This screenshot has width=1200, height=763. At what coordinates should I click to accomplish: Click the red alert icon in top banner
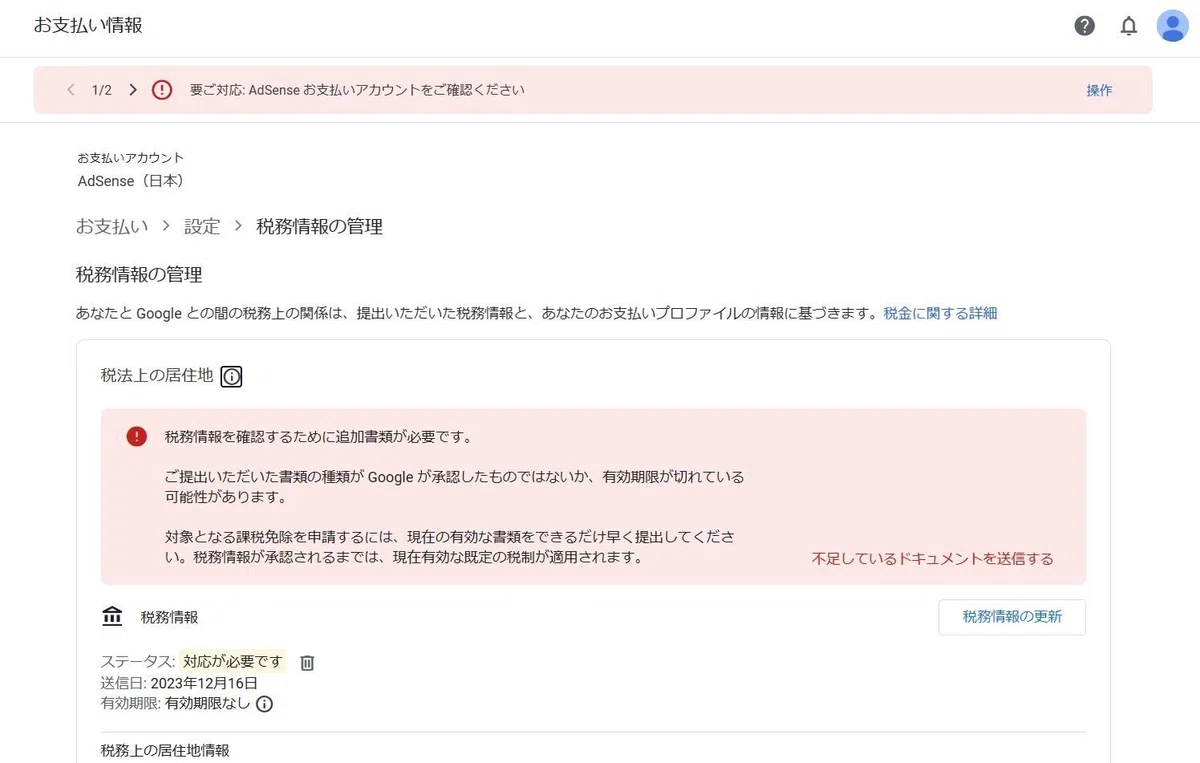pos(162,90)
